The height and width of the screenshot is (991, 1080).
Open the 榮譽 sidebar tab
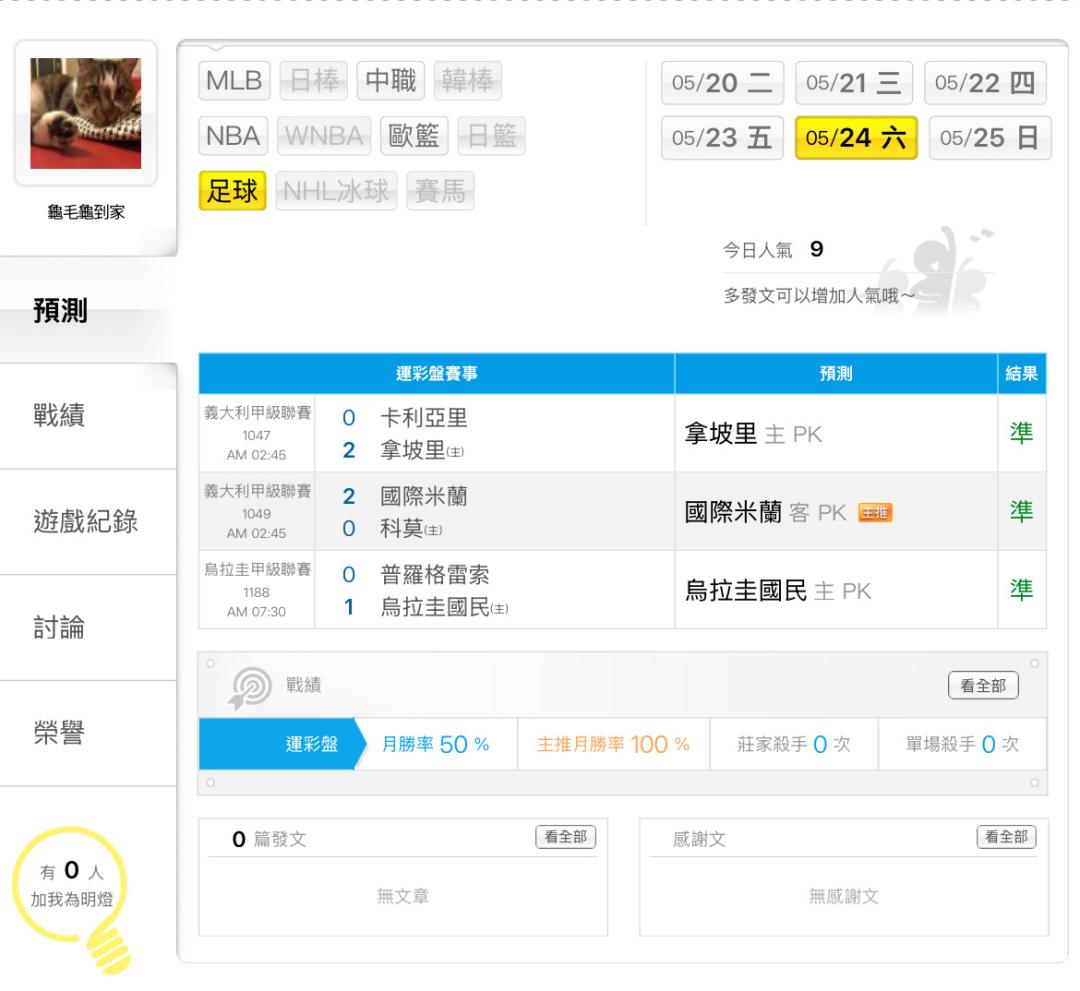click(x=87, y=733)
